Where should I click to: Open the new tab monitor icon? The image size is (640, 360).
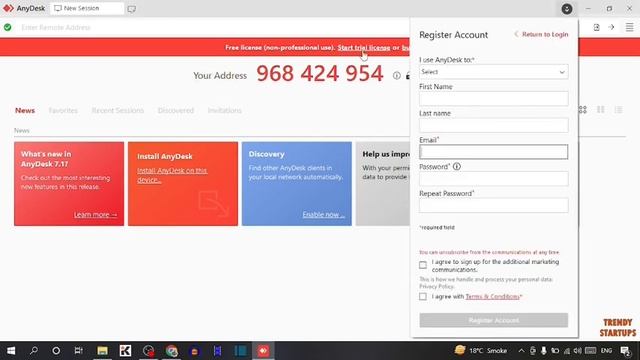(x=131, y=9)
